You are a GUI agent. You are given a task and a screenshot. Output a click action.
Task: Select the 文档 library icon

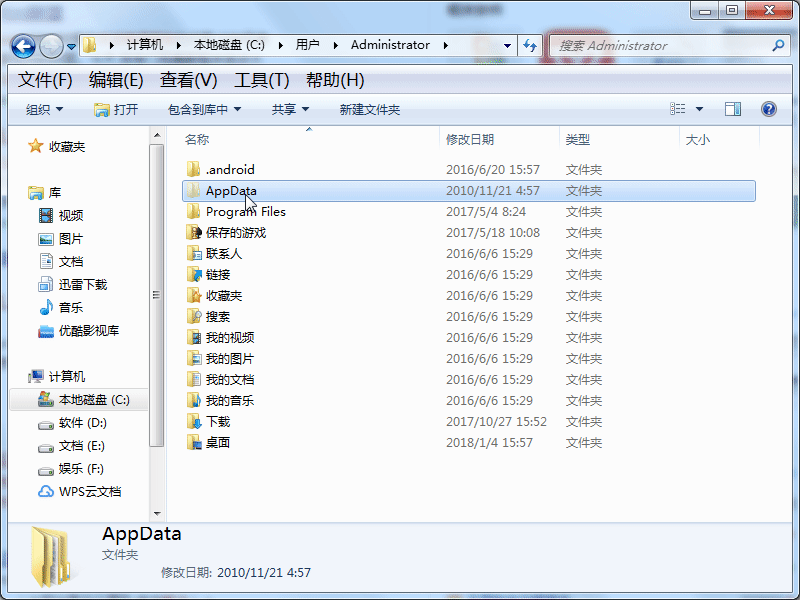(x=46, y=261)
